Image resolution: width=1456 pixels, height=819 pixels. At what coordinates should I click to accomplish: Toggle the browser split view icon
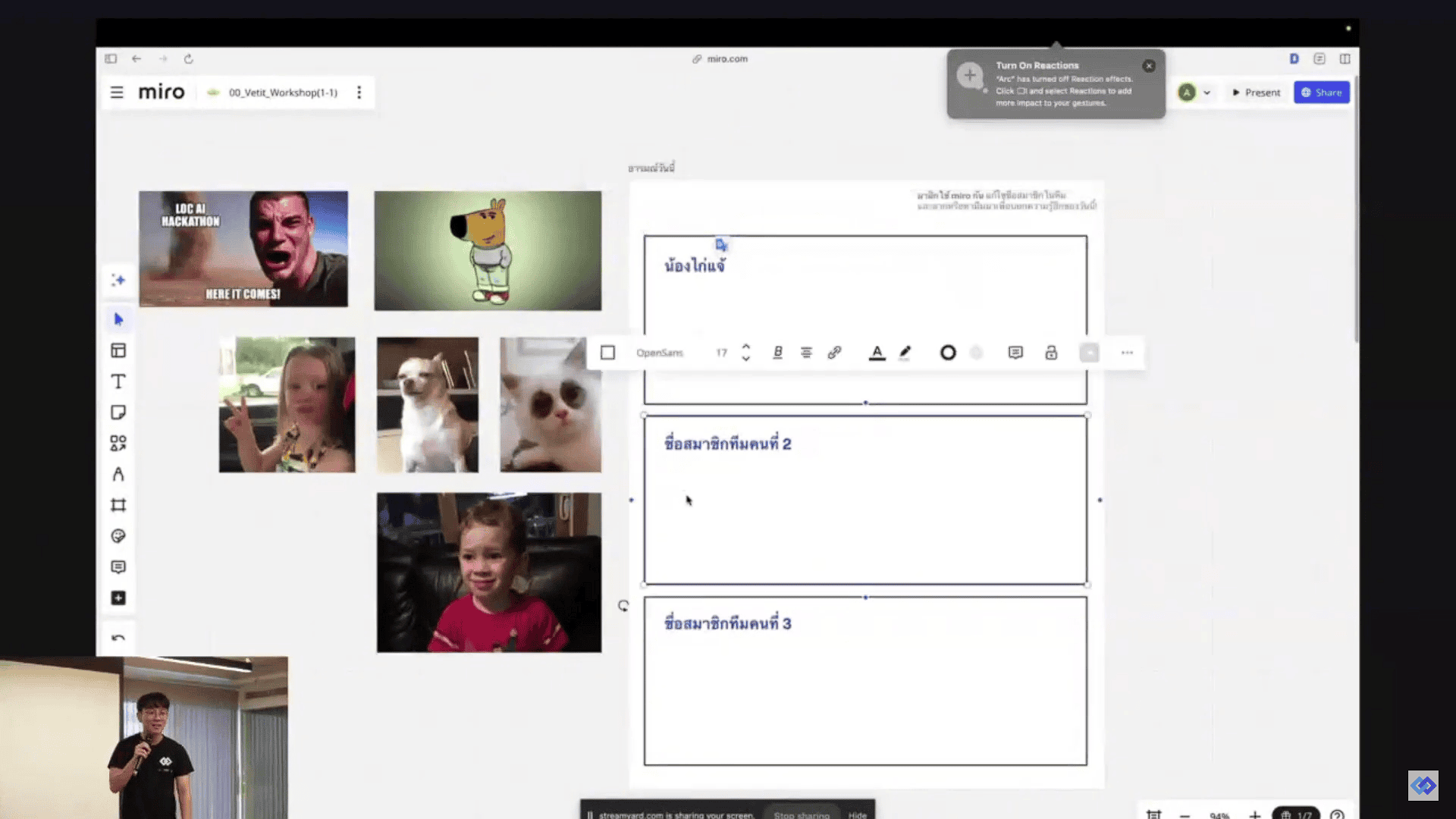(x=1345, y=58)
